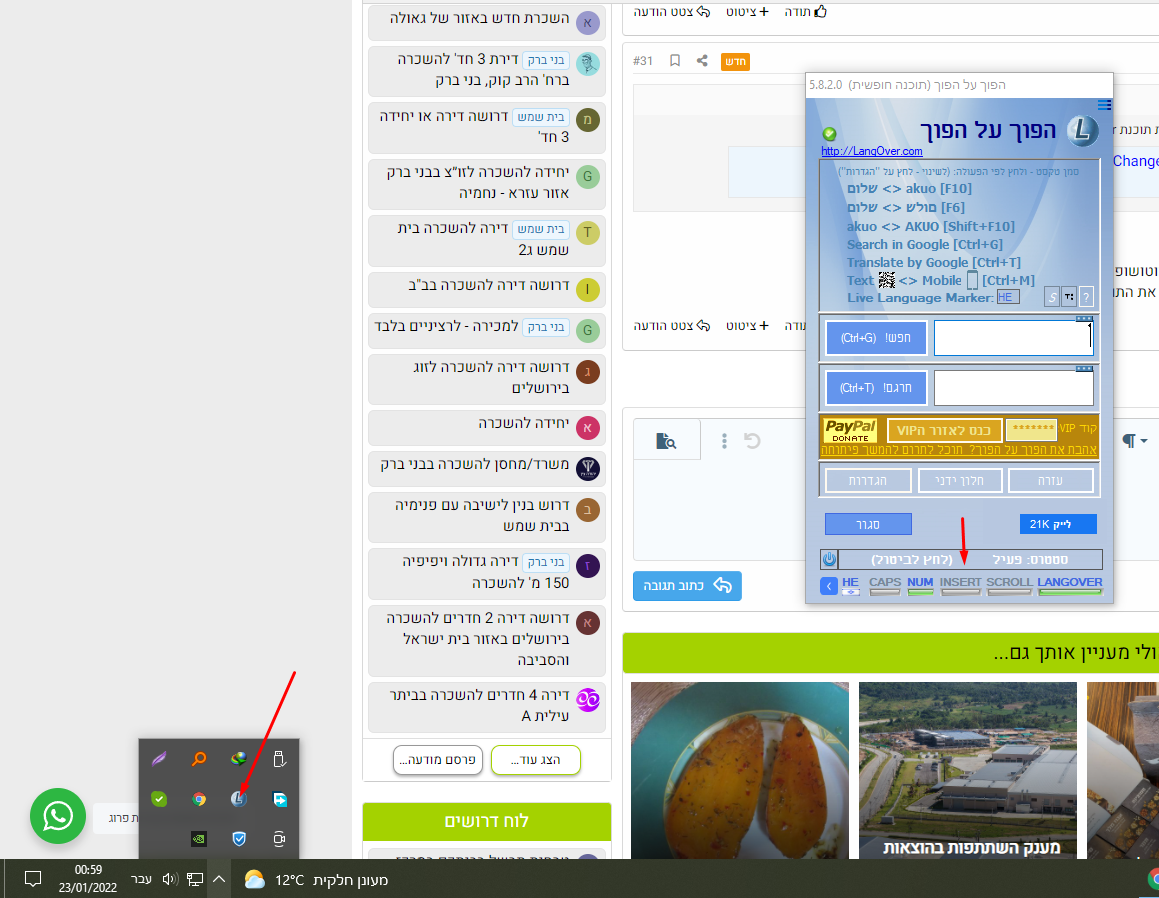Click the WhatsApp floating button
This screenshot has width=1159, height=898.
58,816
